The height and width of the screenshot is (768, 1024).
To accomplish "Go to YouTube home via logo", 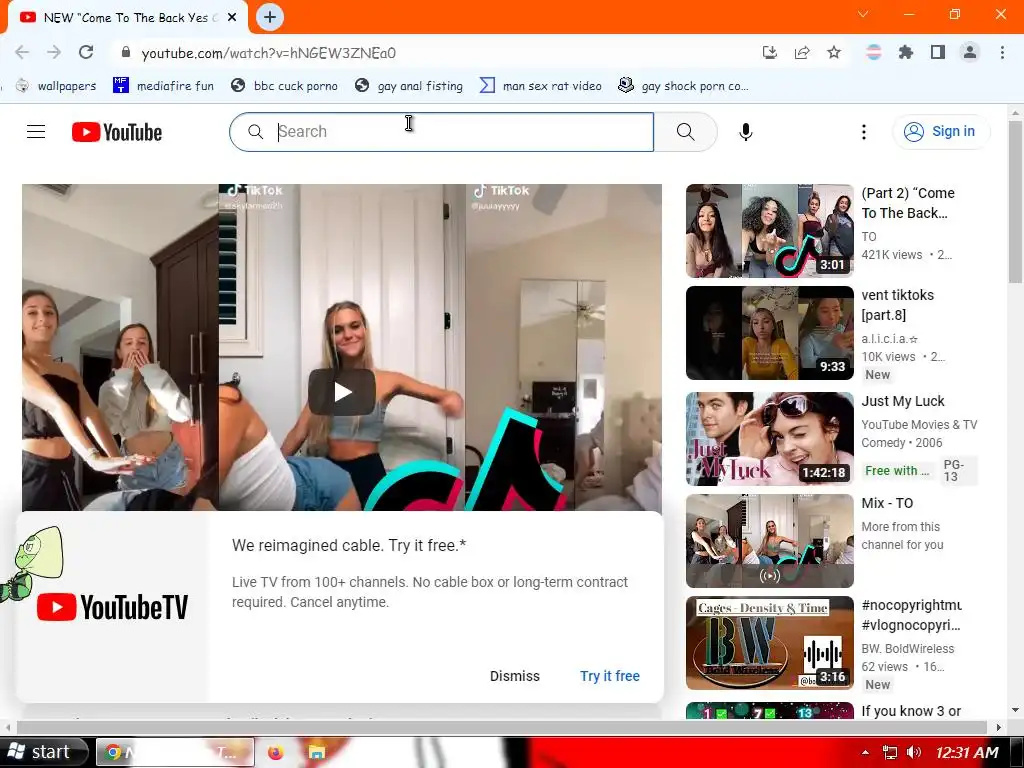I will [117, 132].
